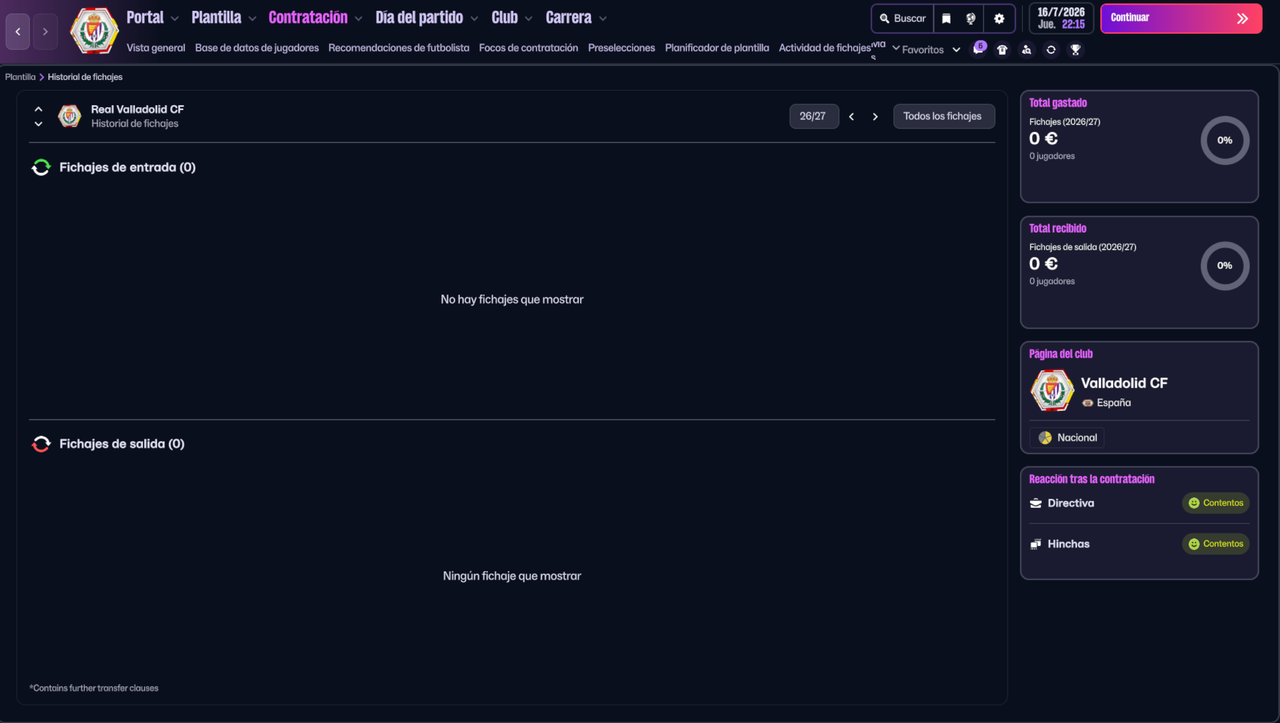Open the game settings gear icon
Viewport: 1280px width, 723px height.
point(997,18)
